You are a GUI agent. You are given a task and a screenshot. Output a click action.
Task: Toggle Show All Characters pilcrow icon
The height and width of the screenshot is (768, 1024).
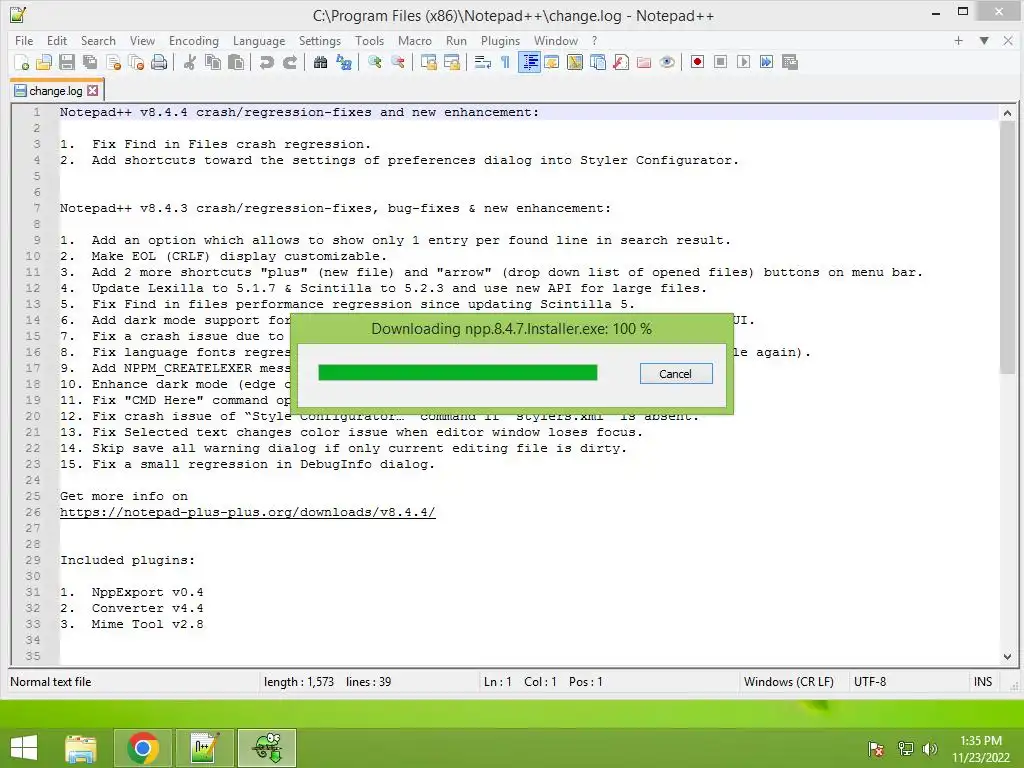coord(505,62)
